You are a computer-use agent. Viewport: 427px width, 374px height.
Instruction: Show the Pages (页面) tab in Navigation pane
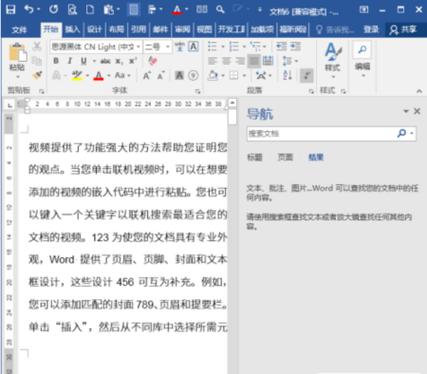coord(285,157)
